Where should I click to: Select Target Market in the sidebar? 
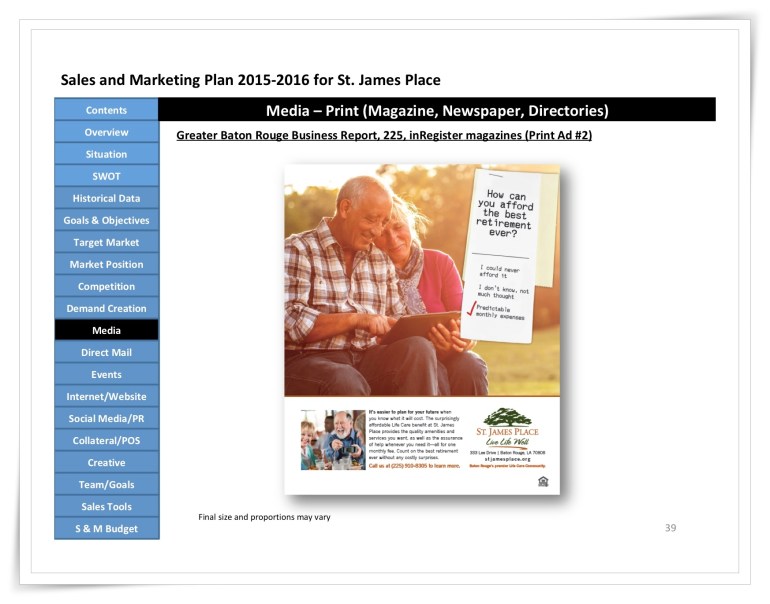106,242
